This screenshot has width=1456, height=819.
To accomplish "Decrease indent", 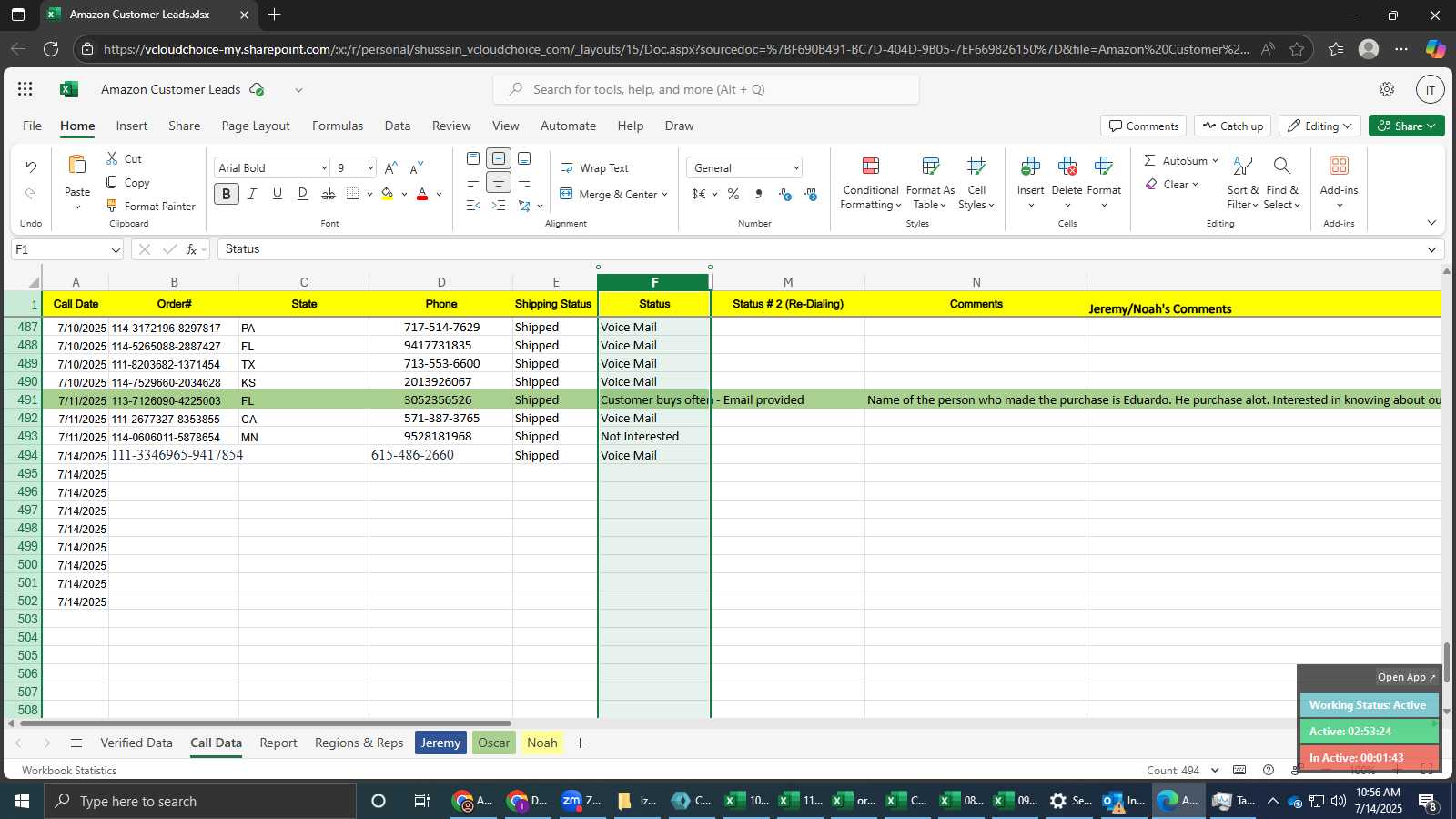I will click(x=473, y=206).
